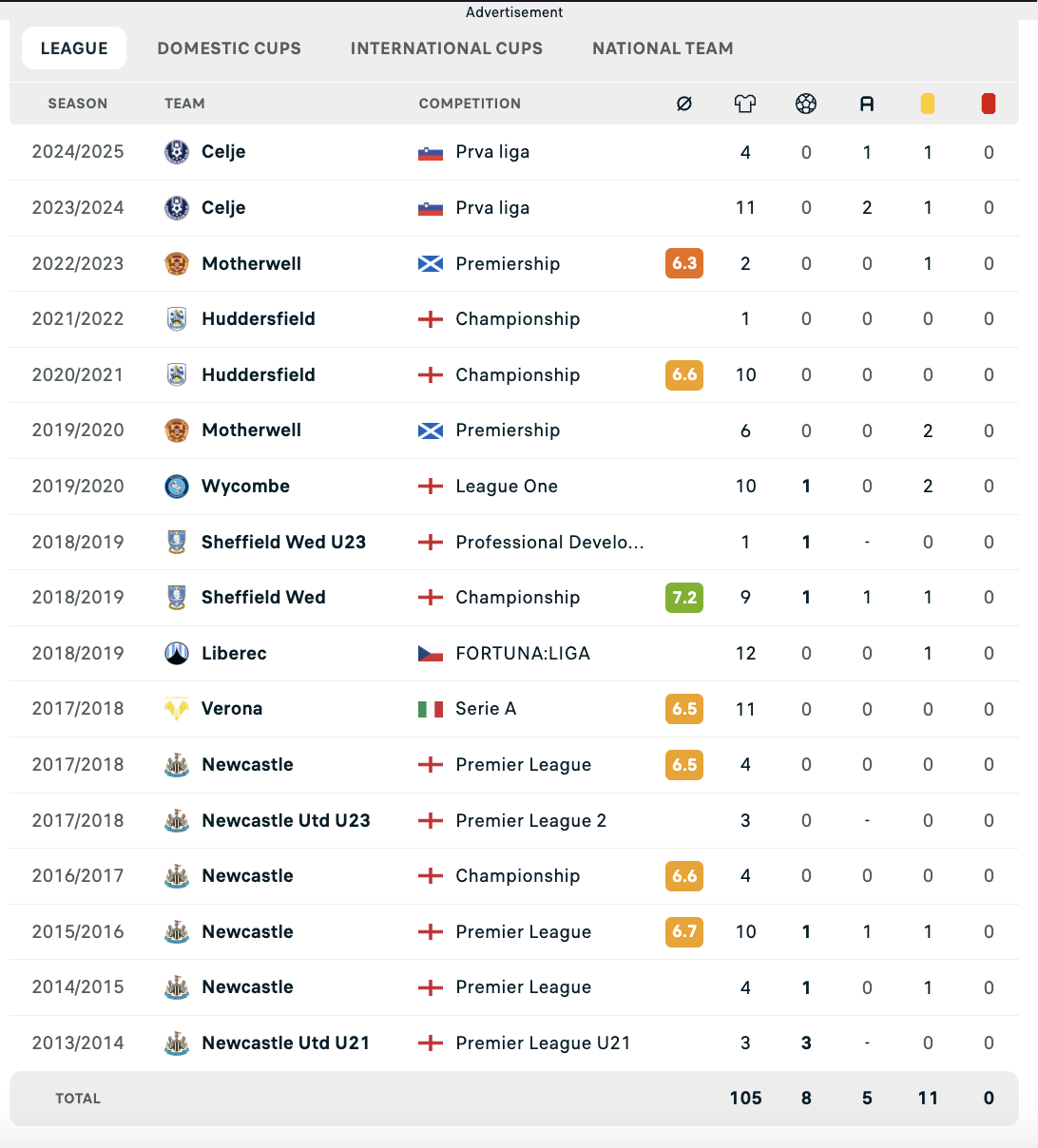Click the 6.3 Motherwell rating badge
1038x1148 pixels.
point(684,263)
